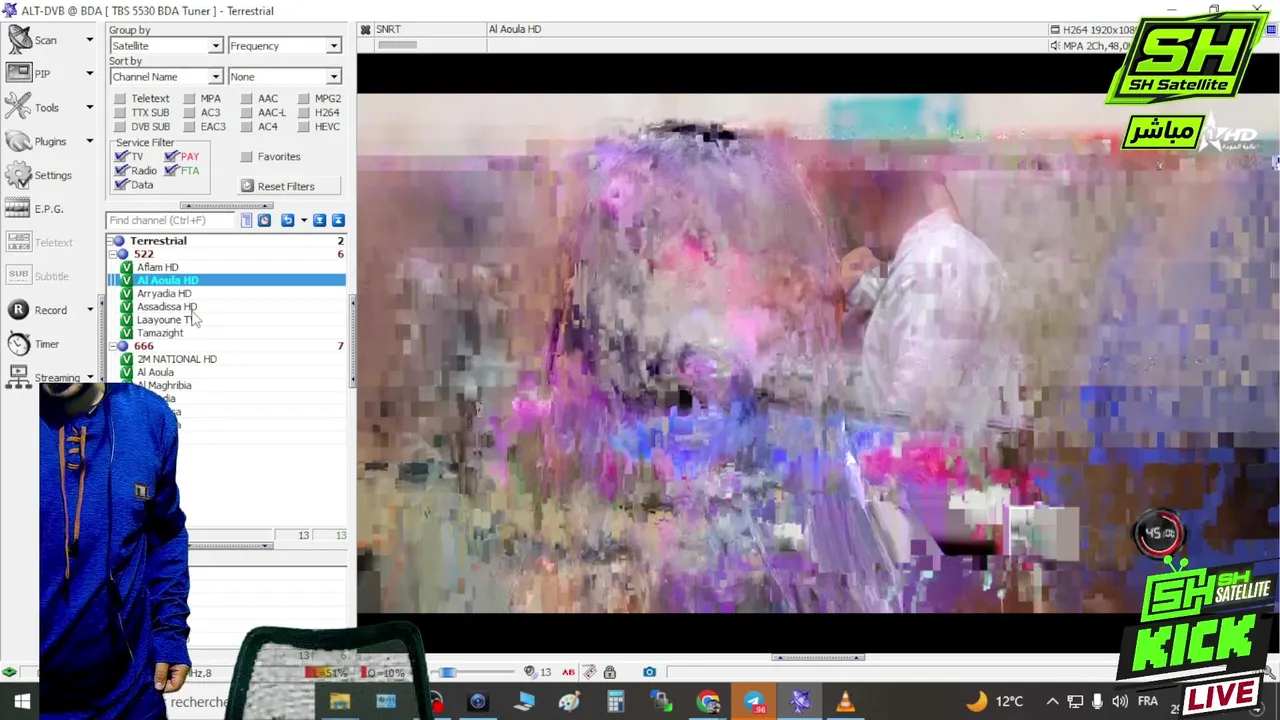
Task: Collapse the 522 frequency group
Action: 111,254
